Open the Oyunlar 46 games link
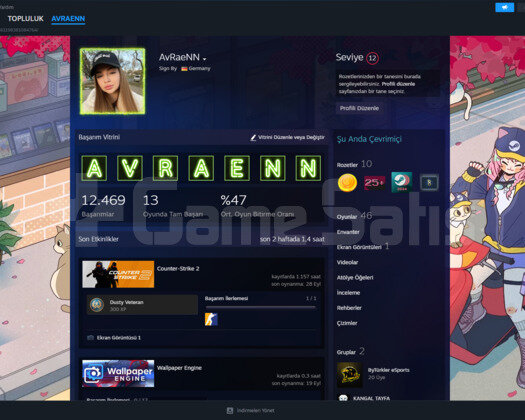The width and height of the screenshot is (525, 420). (354, 216)
